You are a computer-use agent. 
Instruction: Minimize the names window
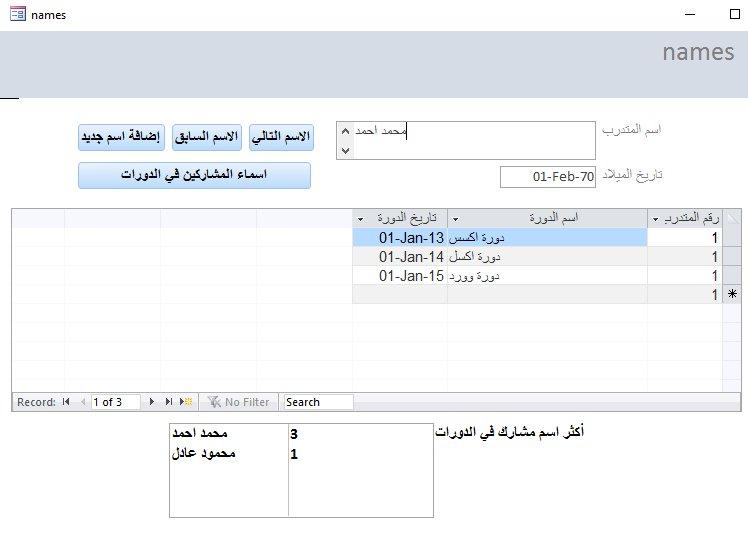pyautogui.click(x=690, y=14)
